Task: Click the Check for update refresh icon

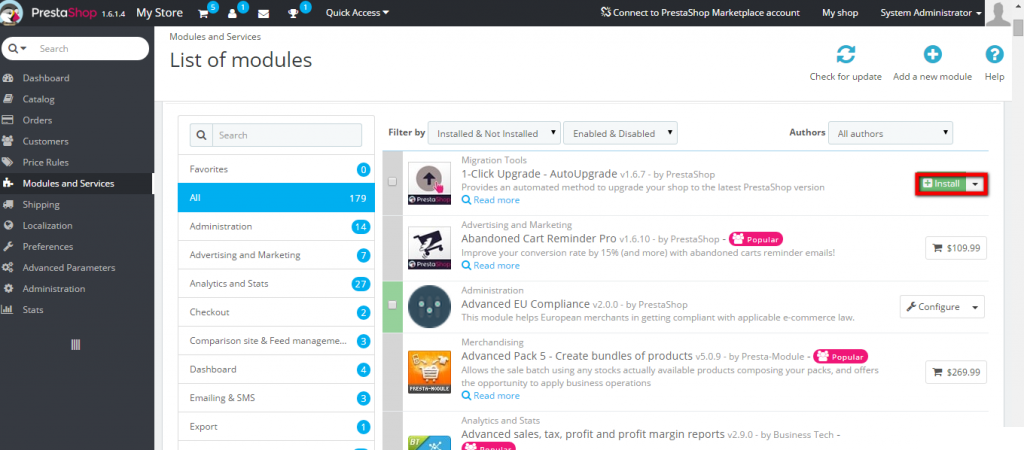Action: click(x=846, y=55)
